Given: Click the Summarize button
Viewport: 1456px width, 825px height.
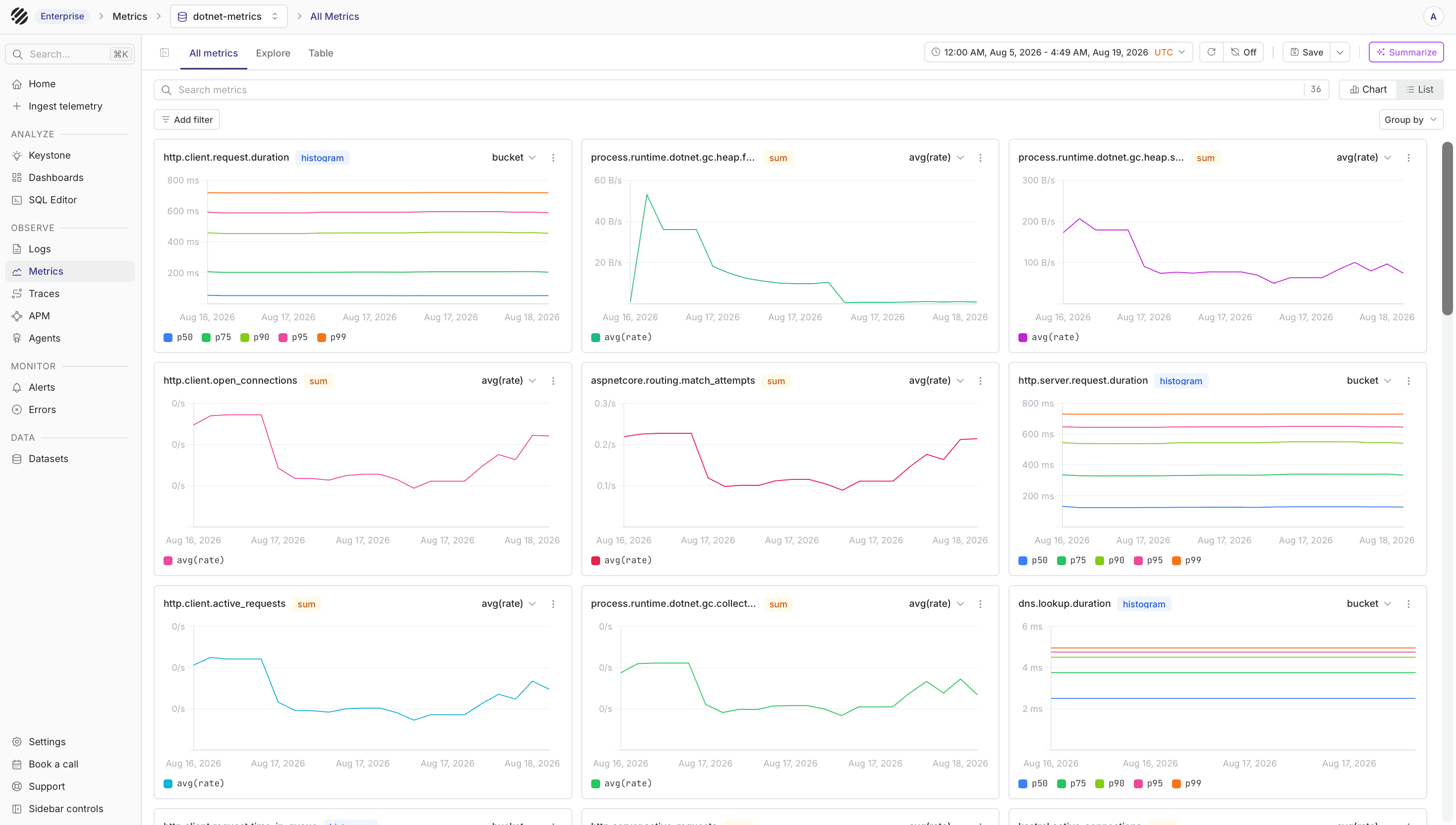Looking at the screenshot, I should click(x=1405, y=52).
